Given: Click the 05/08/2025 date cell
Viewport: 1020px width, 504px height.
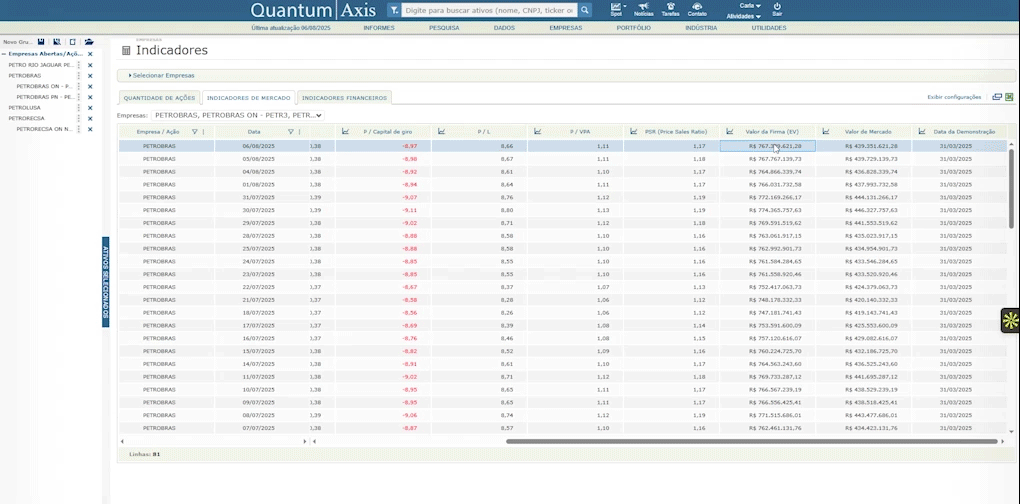Looking at the screenshot, I should [259, 159].
